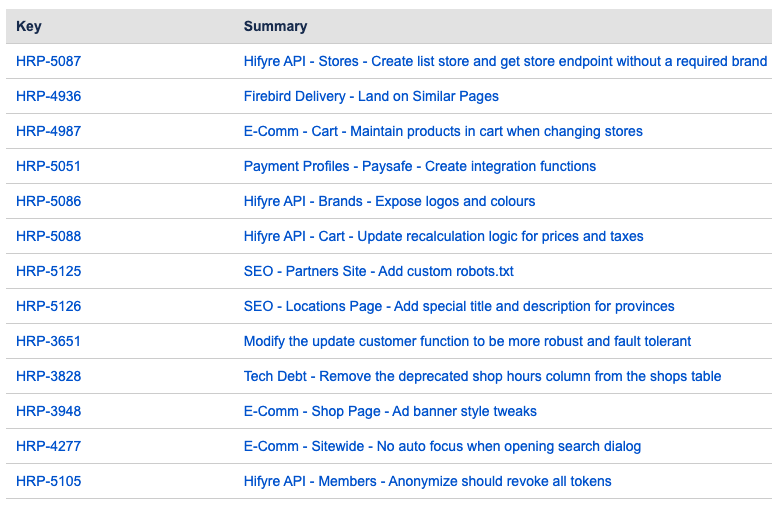
Task: Open Tech Debt deprecated shop hours summary
Action: [482, 376]
